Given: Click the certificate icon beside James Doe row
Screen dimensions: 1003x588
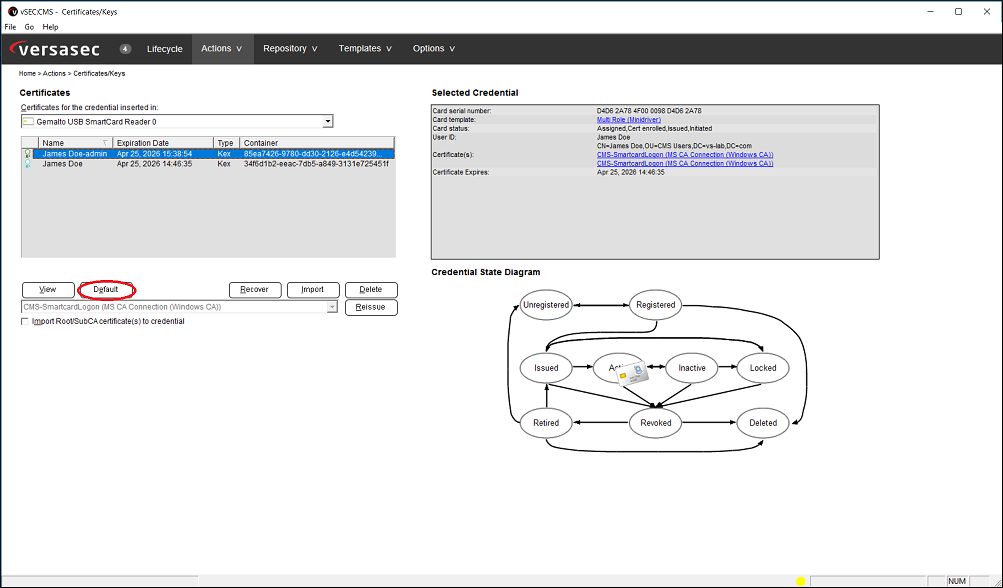Looking at the screenshot, I should 28,164.
